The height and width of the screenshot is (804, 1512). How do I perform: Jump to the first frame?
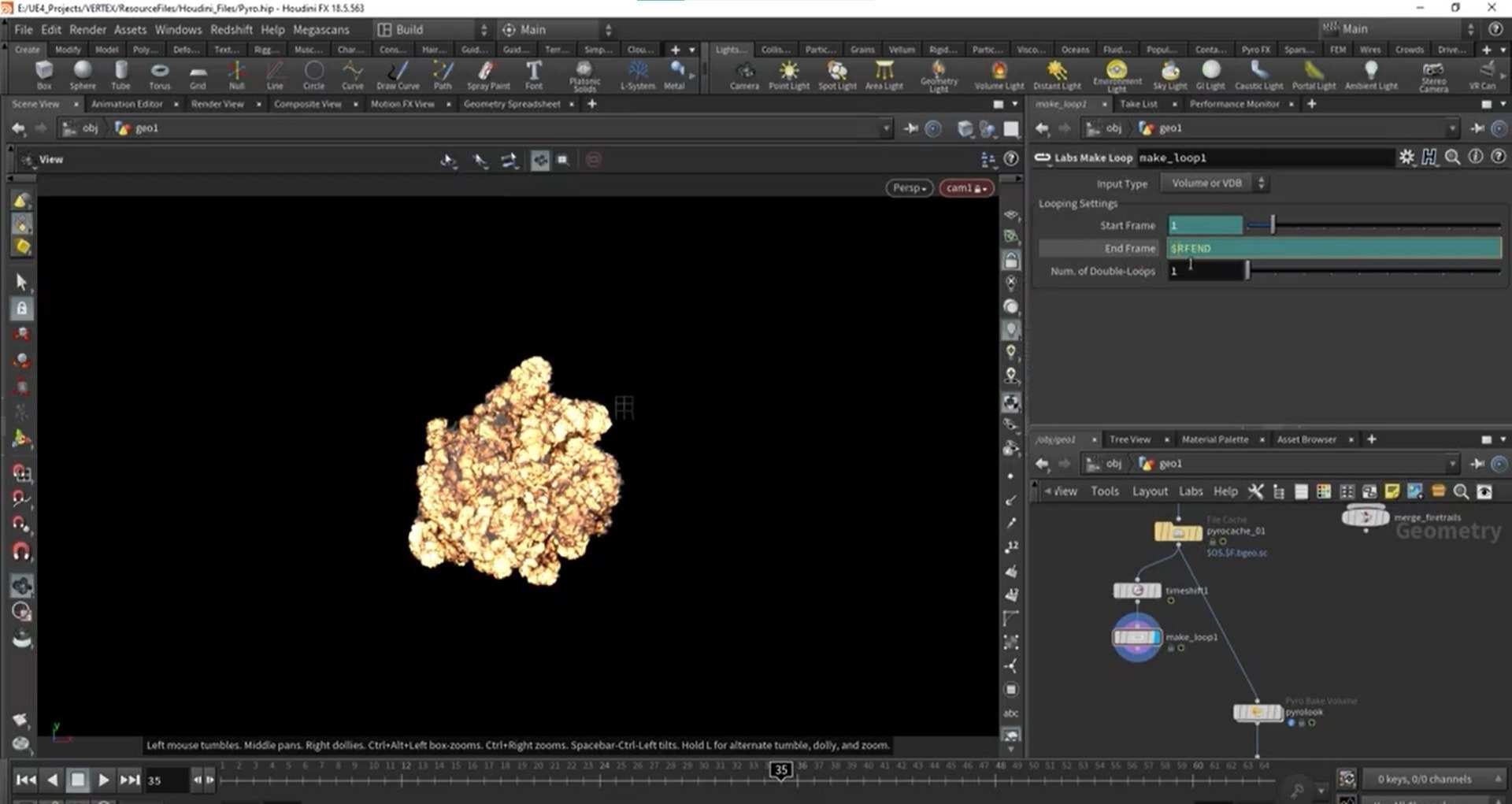[x=25, y=780]
